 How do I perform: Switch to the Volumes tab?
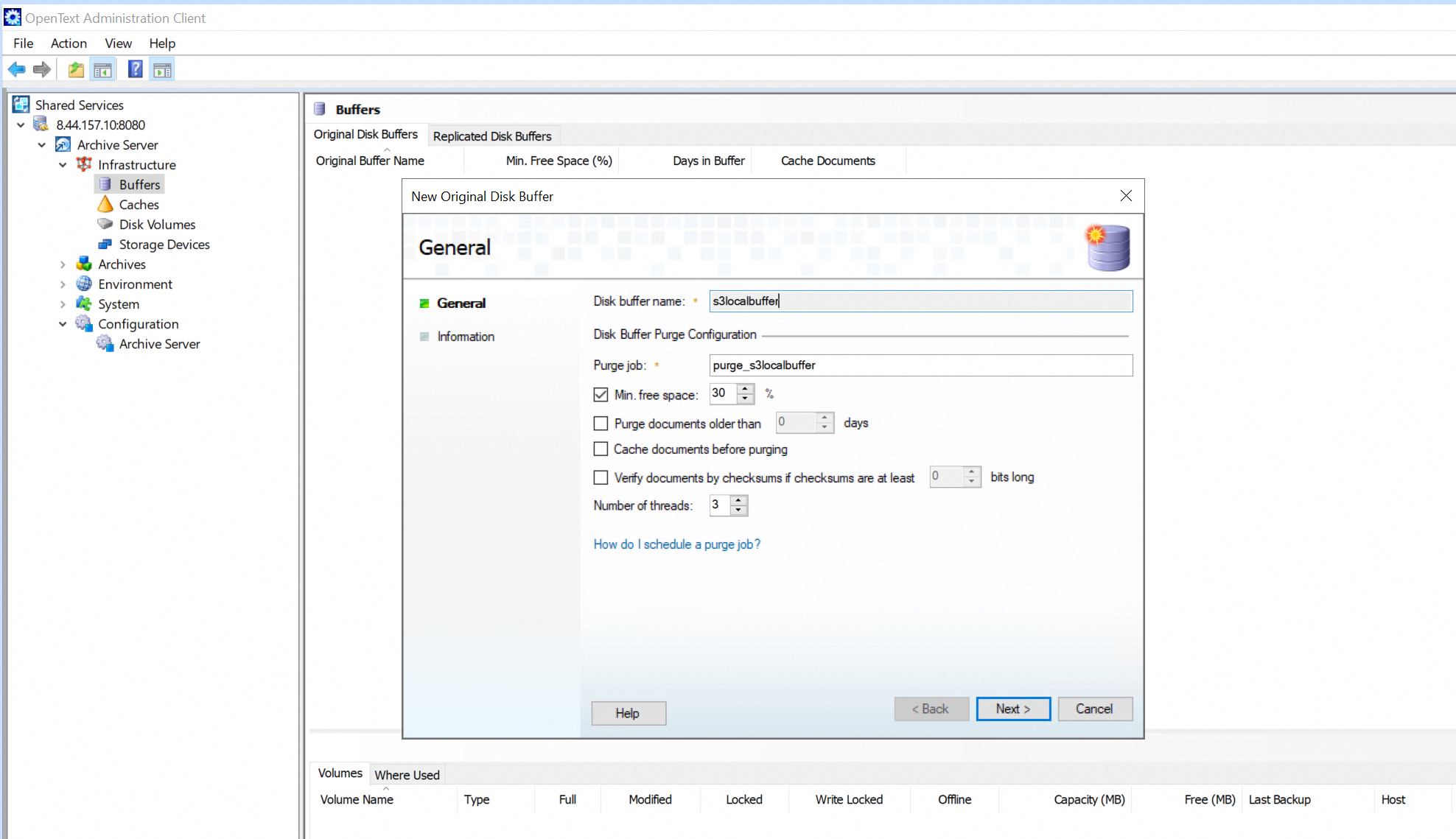340,773
